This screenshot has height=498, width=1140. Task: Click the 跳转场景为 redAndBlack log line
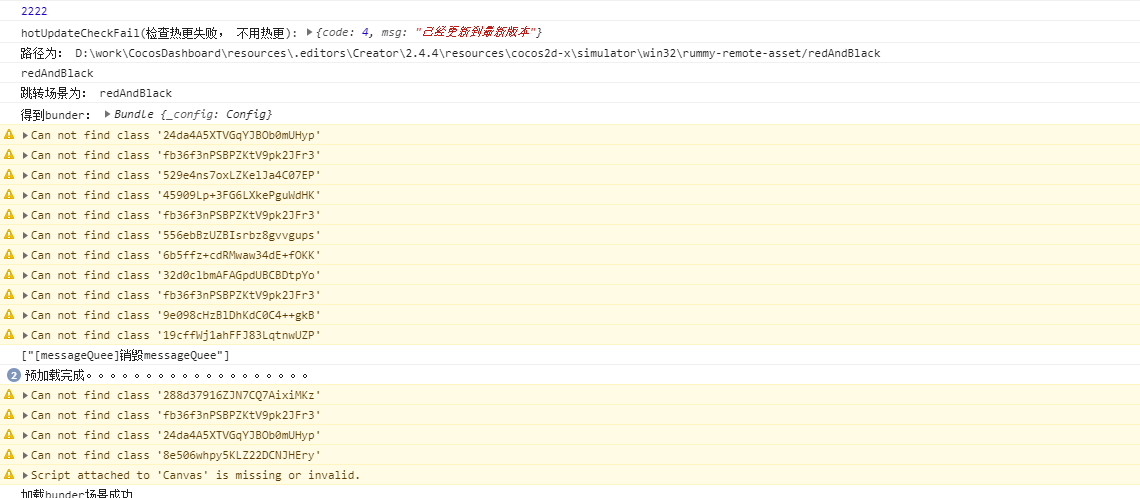82,93
